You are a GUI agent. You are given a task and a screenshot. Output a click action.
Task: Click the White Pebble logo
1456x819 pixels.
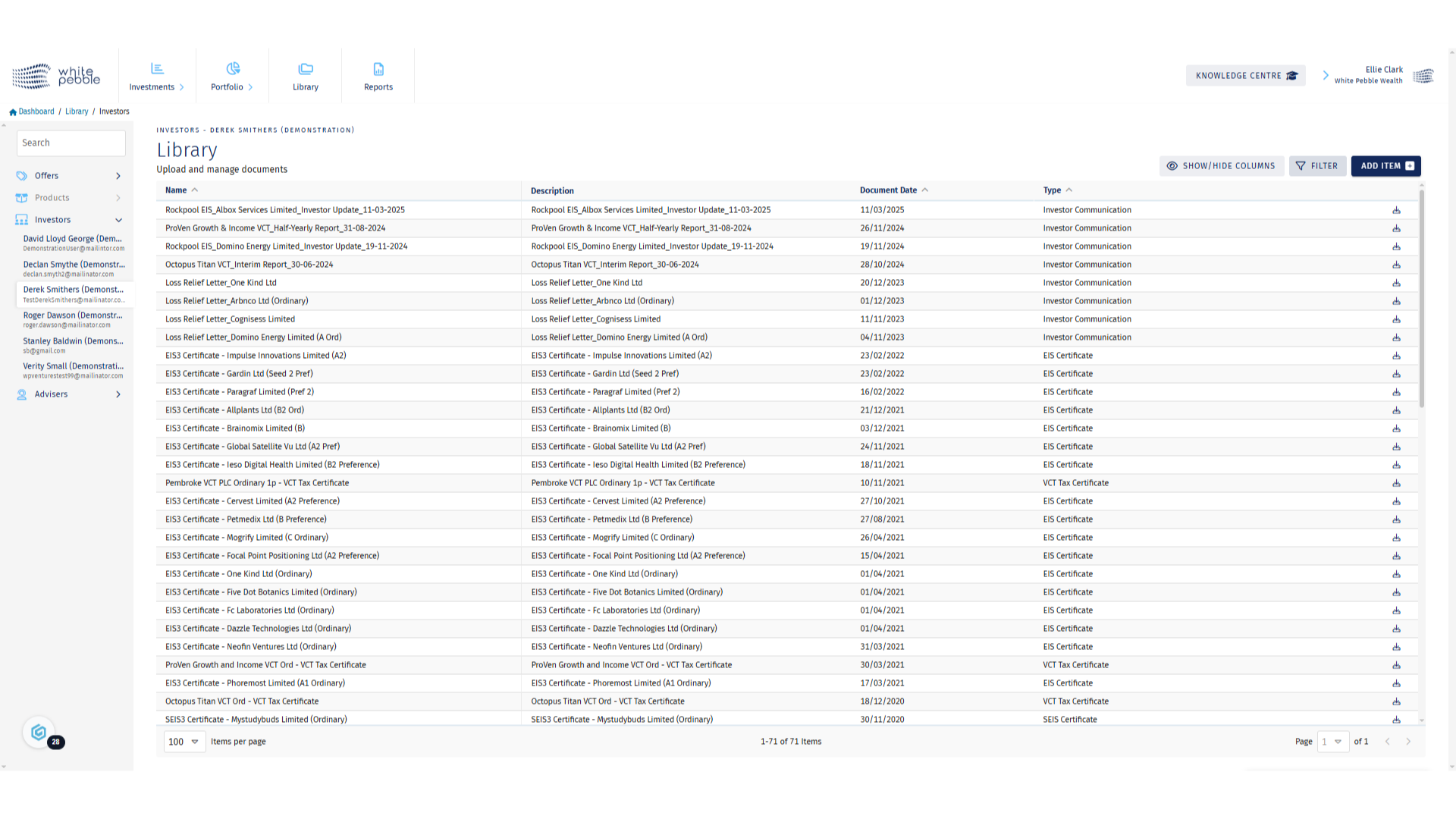pyautogui.click(x=56, y=76)
